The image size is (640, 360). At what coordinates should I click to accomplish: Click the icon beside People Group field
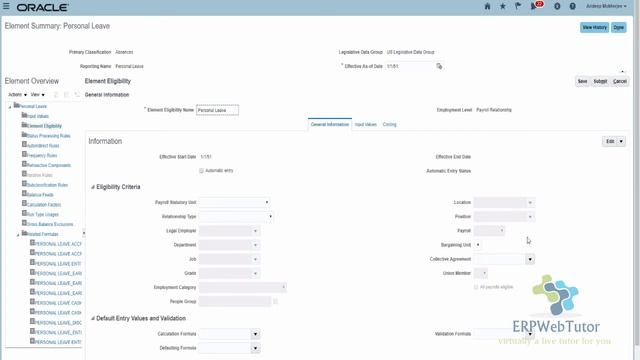coord(276,302)
